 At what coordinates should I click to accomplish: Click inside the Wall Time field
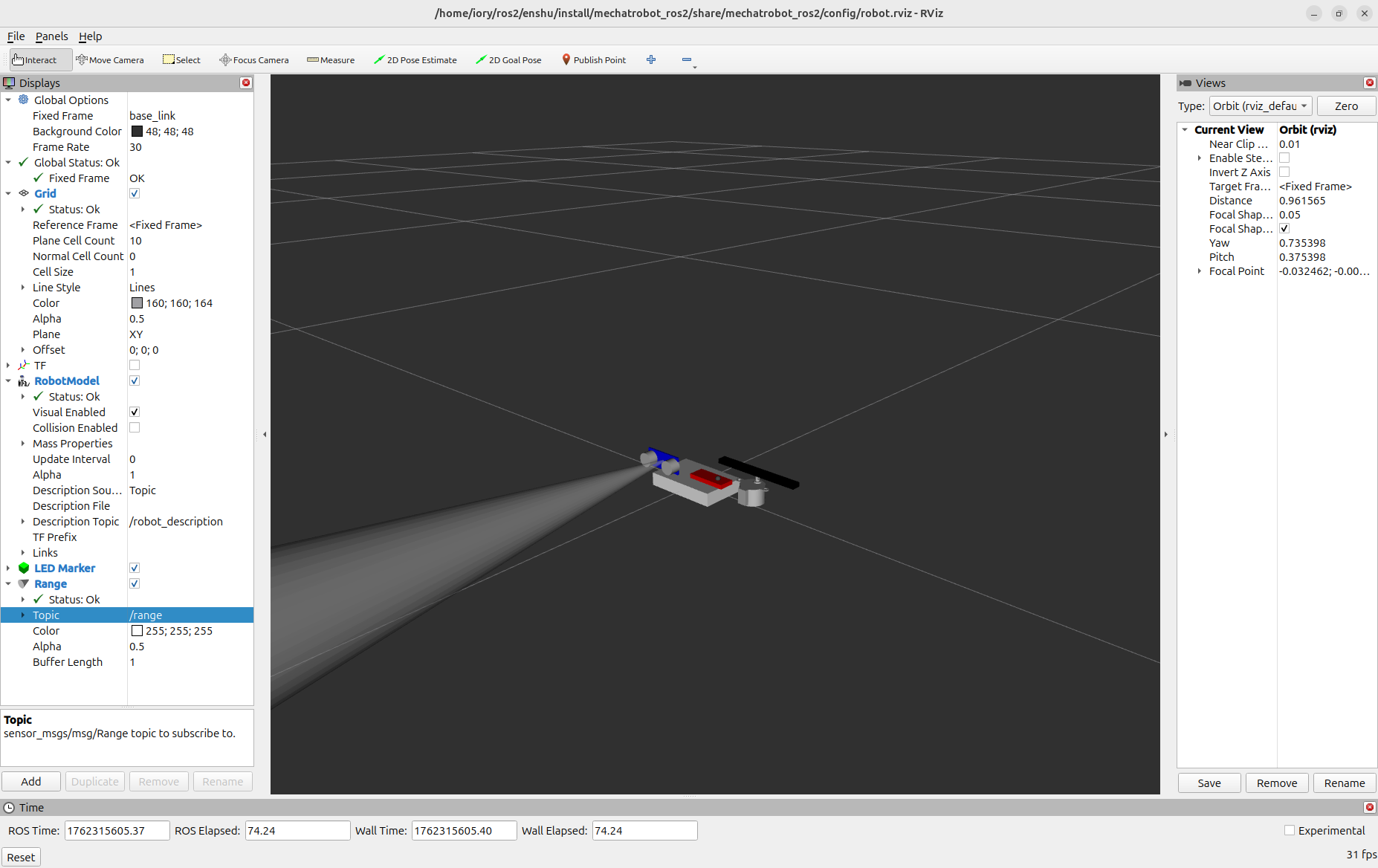point(464,830)
